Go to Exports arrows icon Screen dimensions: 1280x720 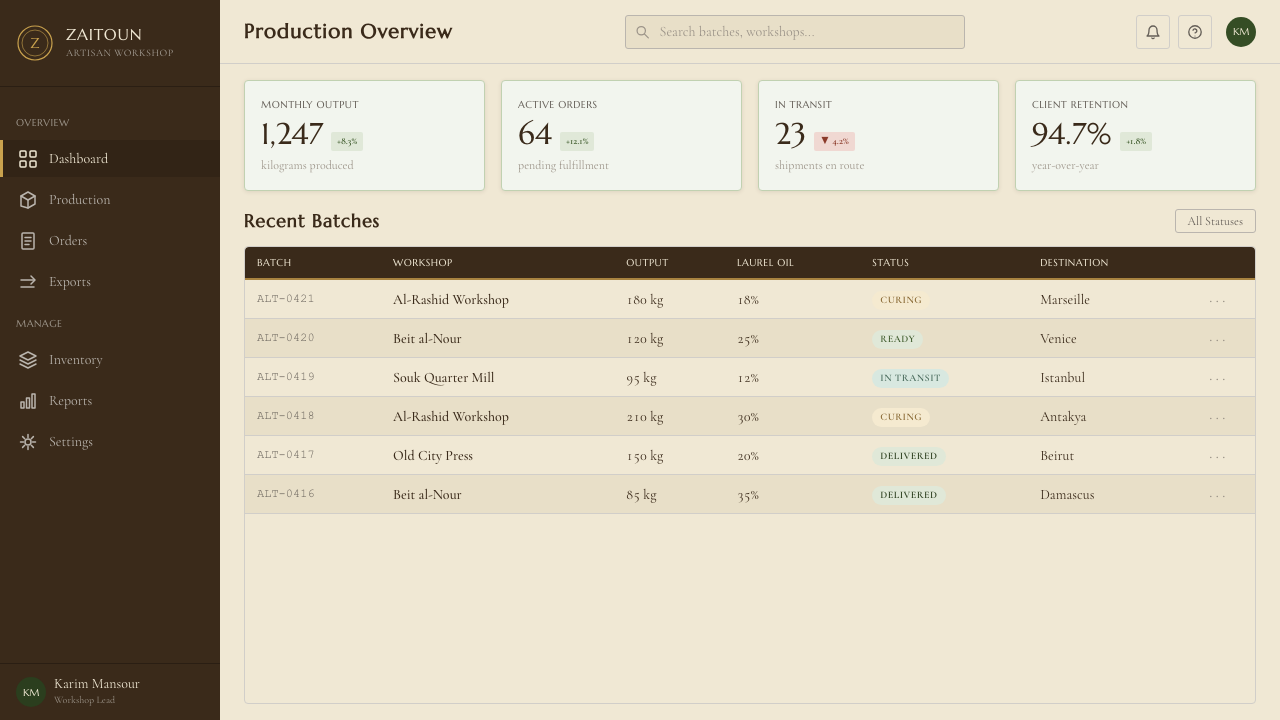[x=28, y=282]
